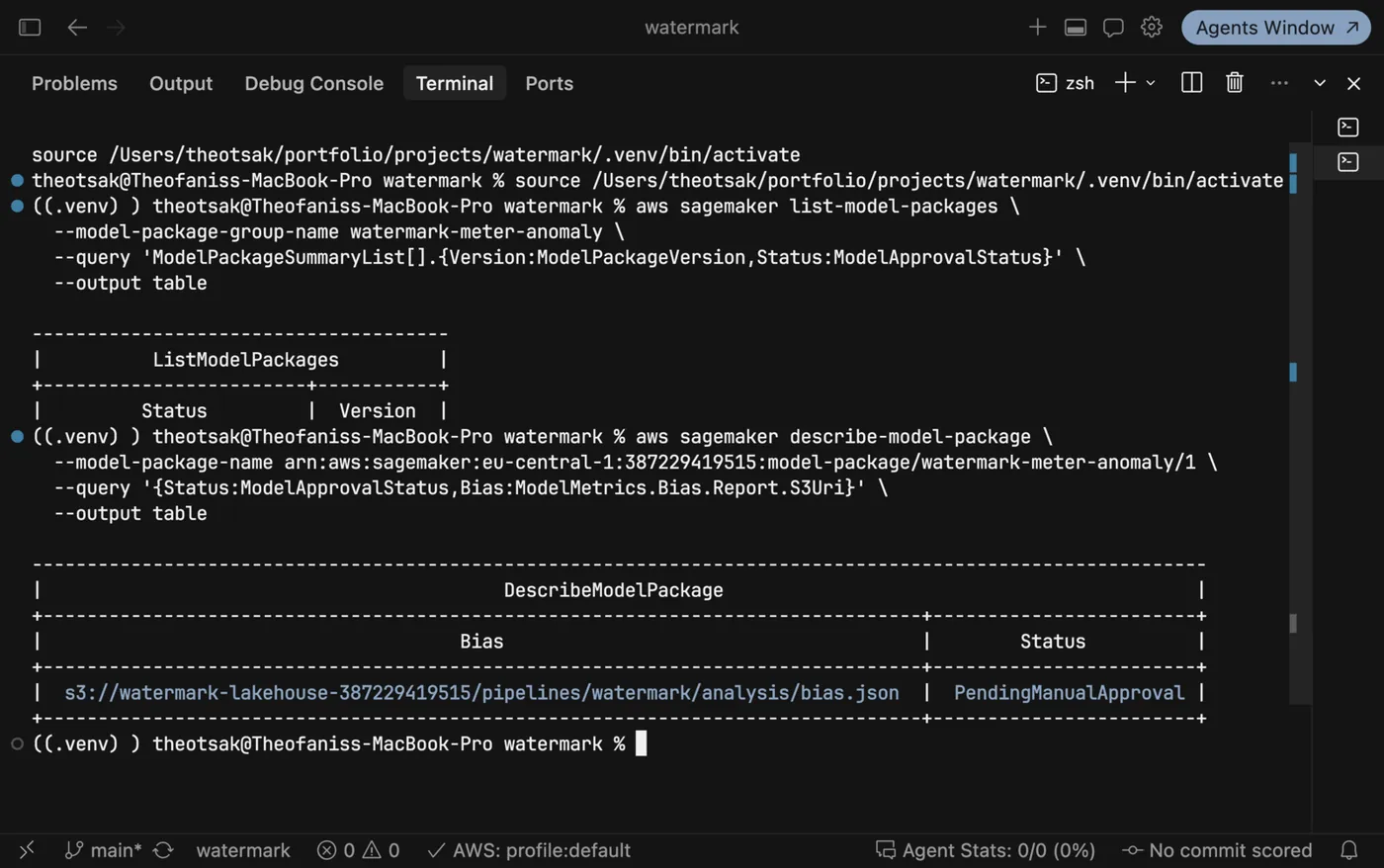
Task: Click the window title watermark
Action: pyautogui.click(x=692, y=27)
